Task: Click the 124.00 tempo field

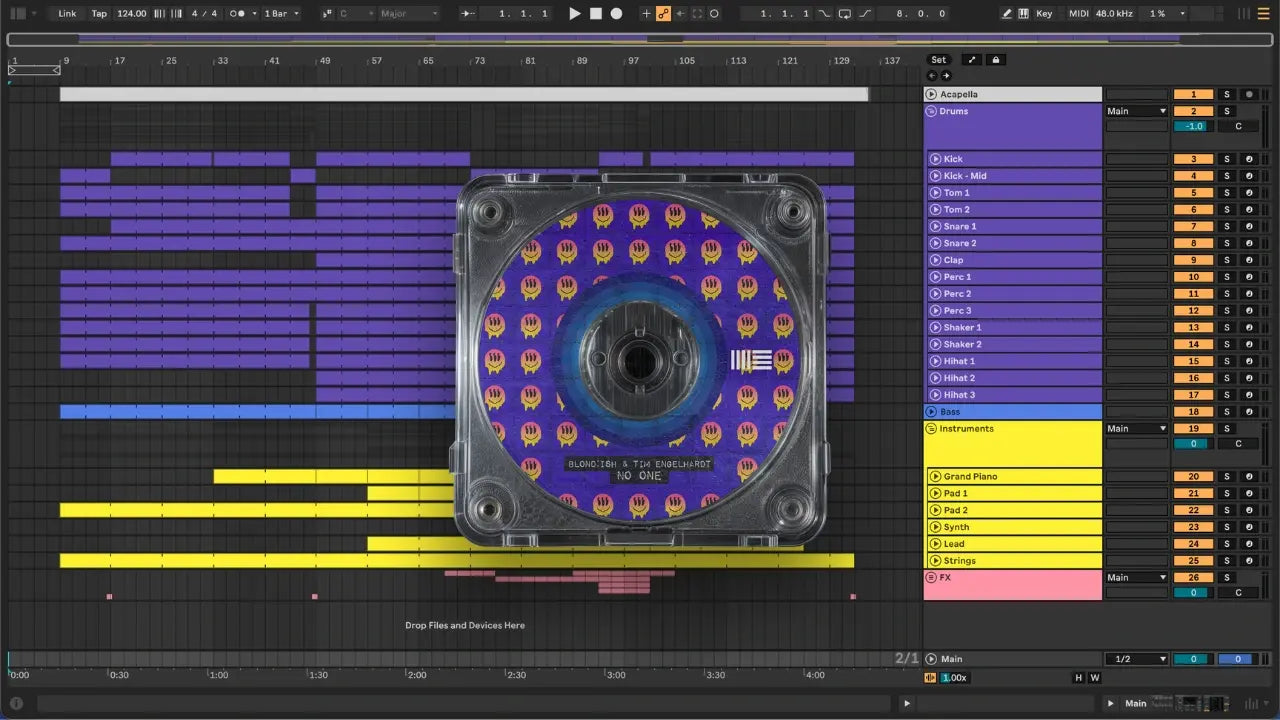Action: click(131, 14)
